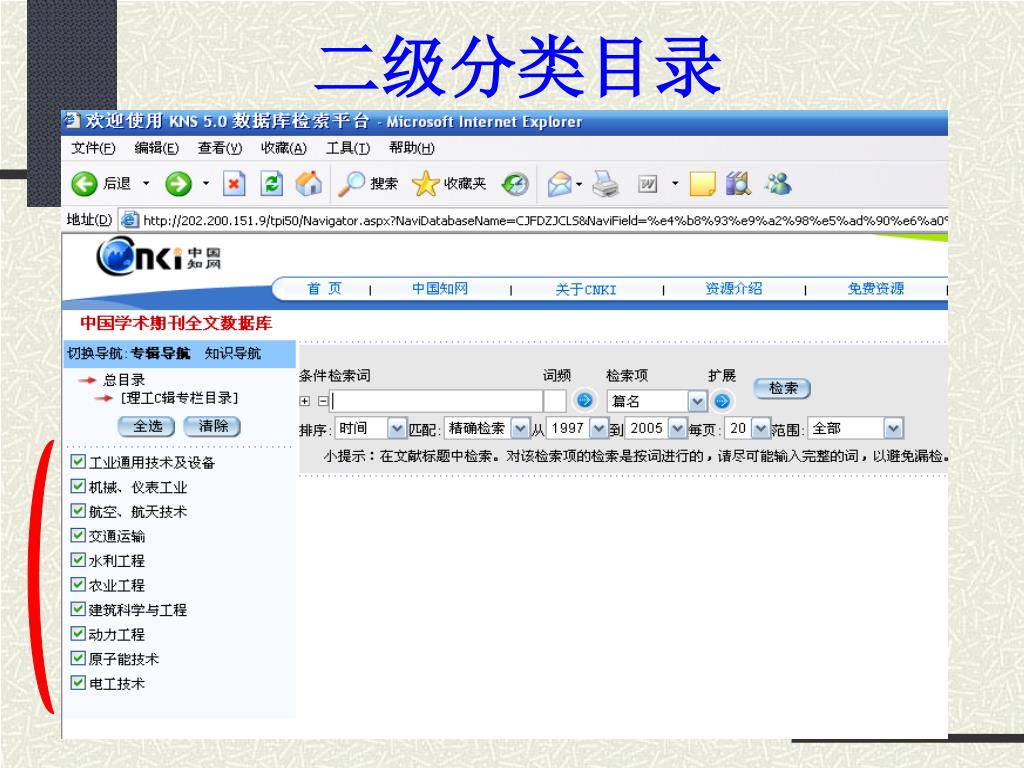Viewport: 1024px width, 768px height.
Task: Open browsing History clock icon
Action: 515,184
